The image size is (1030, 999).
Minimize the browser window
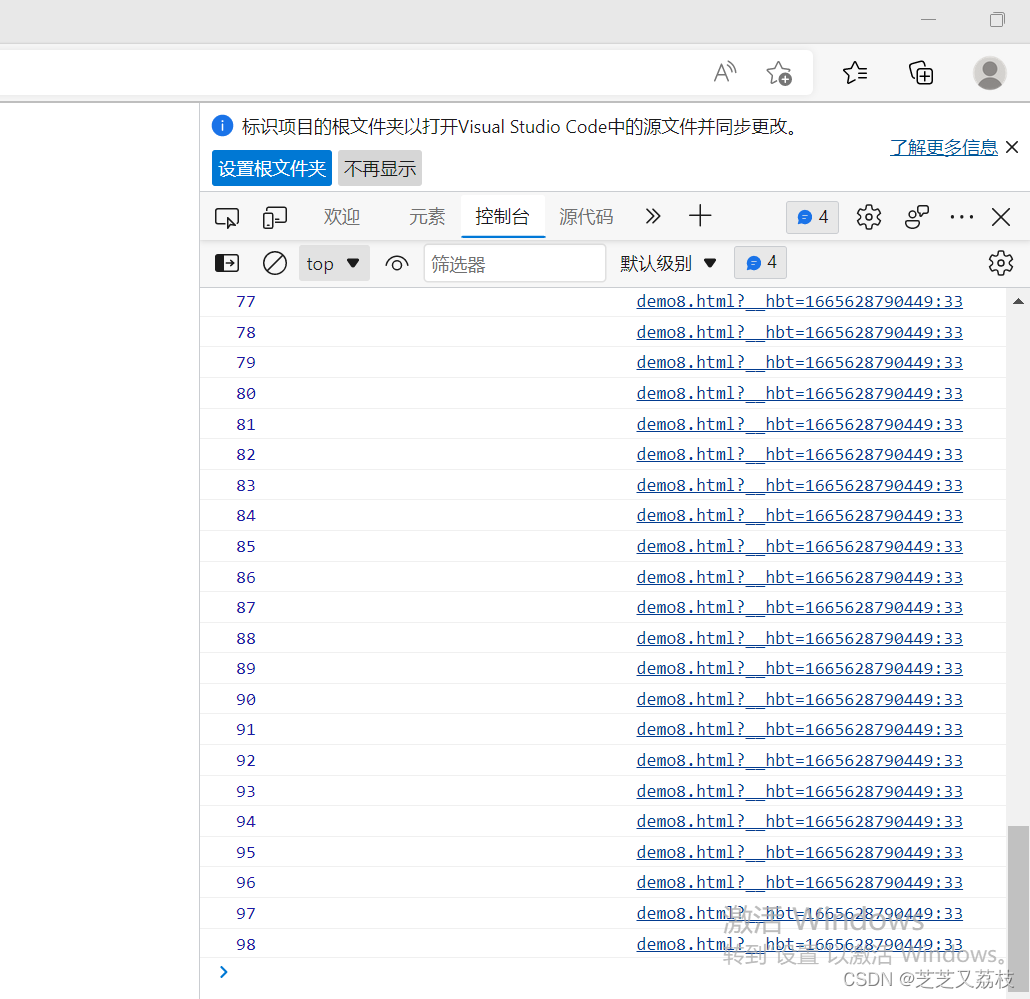click(928, 20)
